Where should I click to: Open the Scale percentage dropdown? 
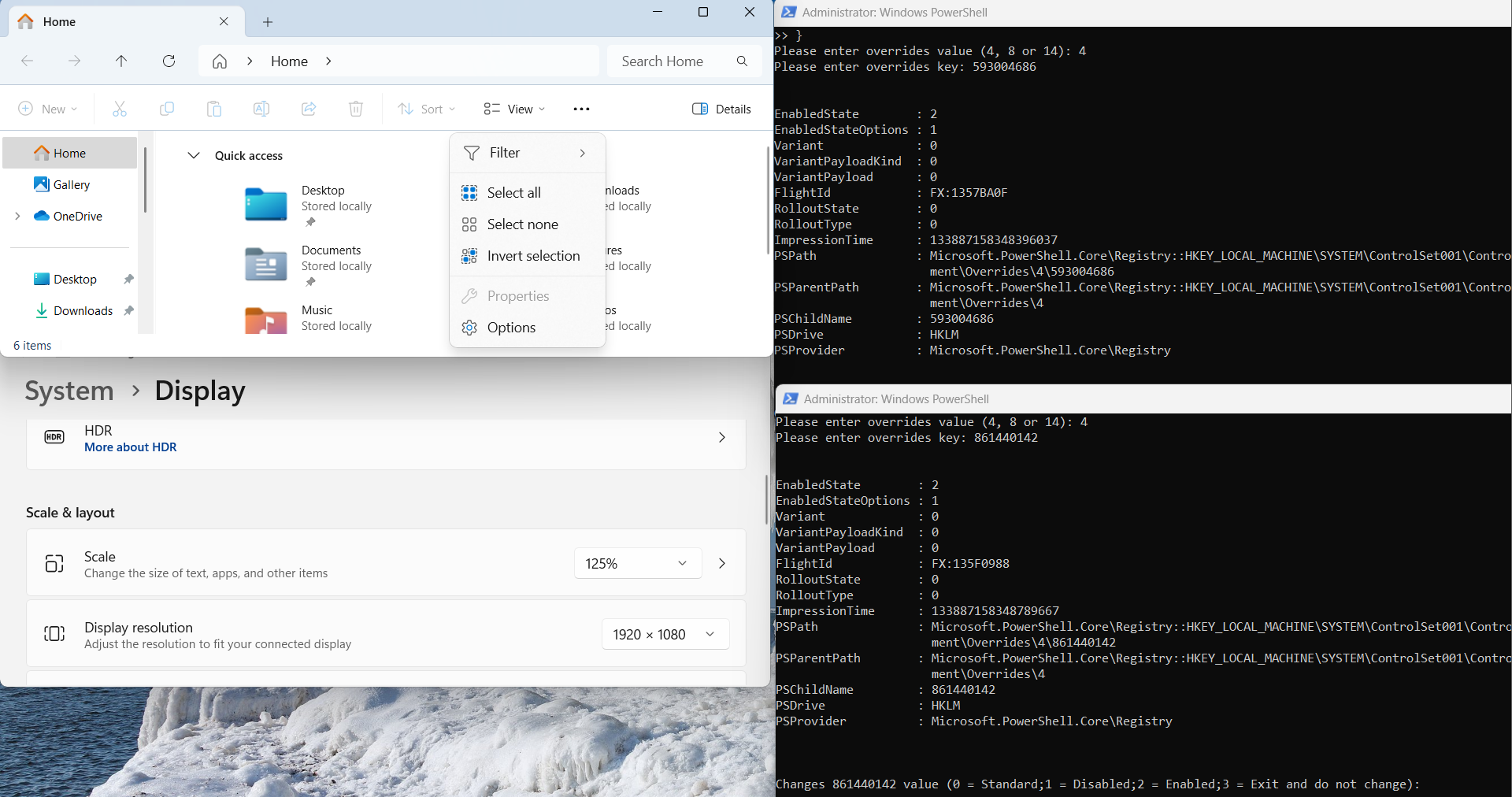coord(638,564)
